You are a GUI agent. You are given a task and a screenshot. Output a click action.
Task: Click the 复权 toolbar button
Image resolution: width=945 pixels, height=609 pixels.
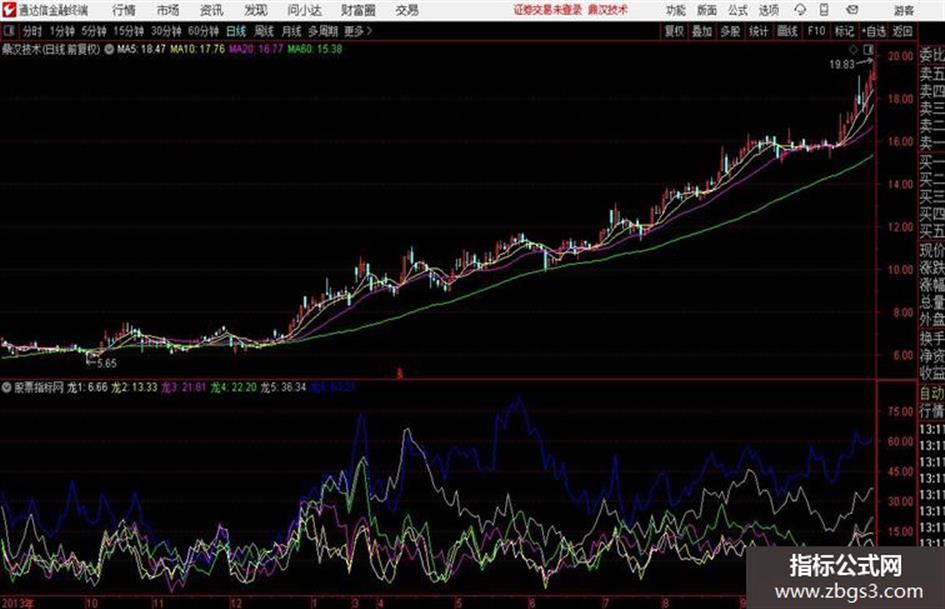[674, 31]
